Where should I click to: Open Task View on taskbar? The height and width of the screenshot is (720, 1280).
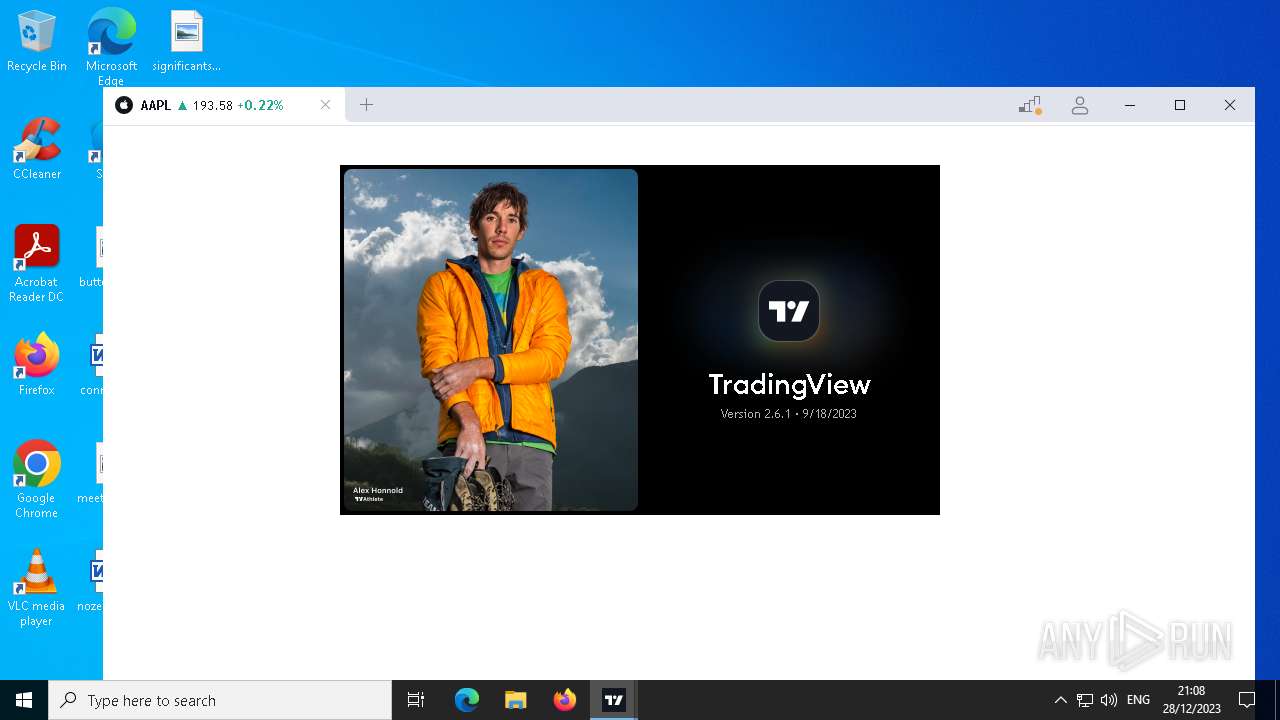tap(416, 700)
